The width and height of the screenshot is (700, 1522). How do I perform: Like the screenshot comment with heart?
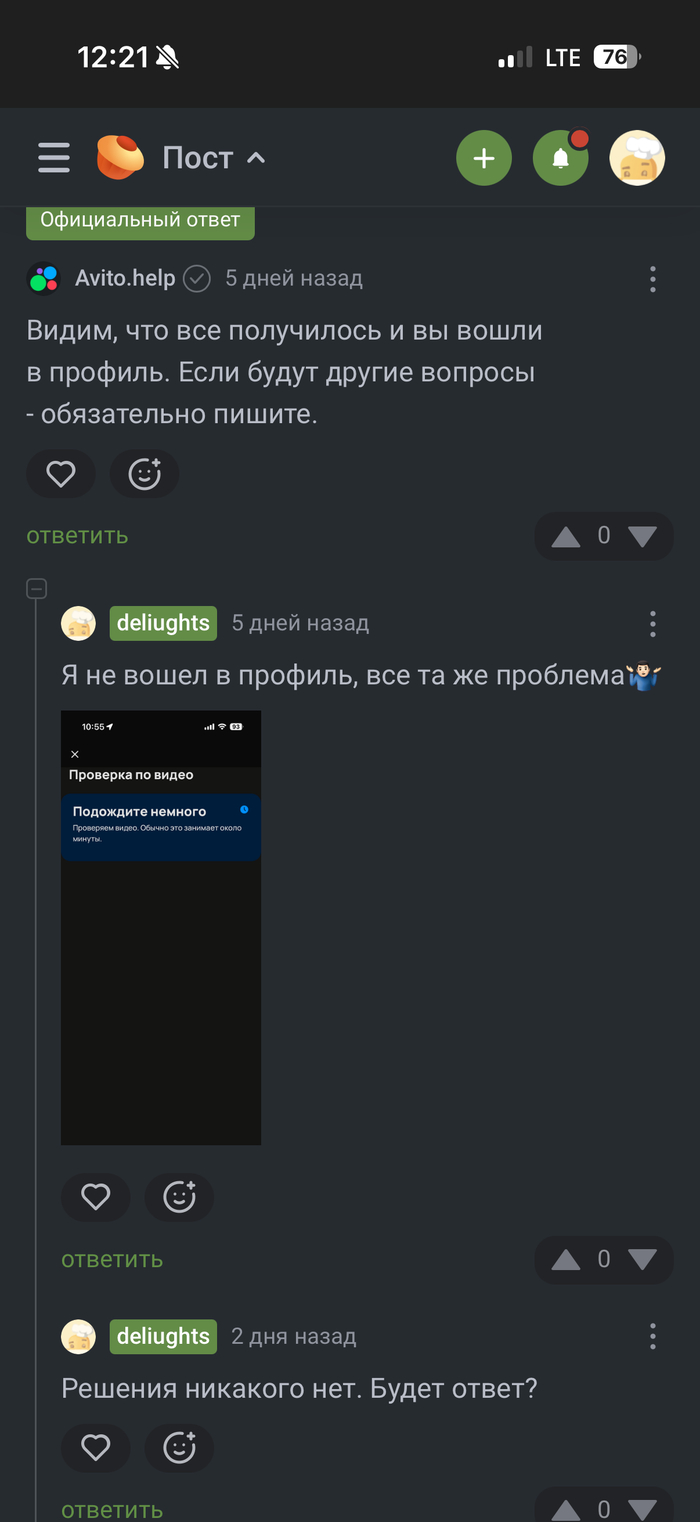96,1197
